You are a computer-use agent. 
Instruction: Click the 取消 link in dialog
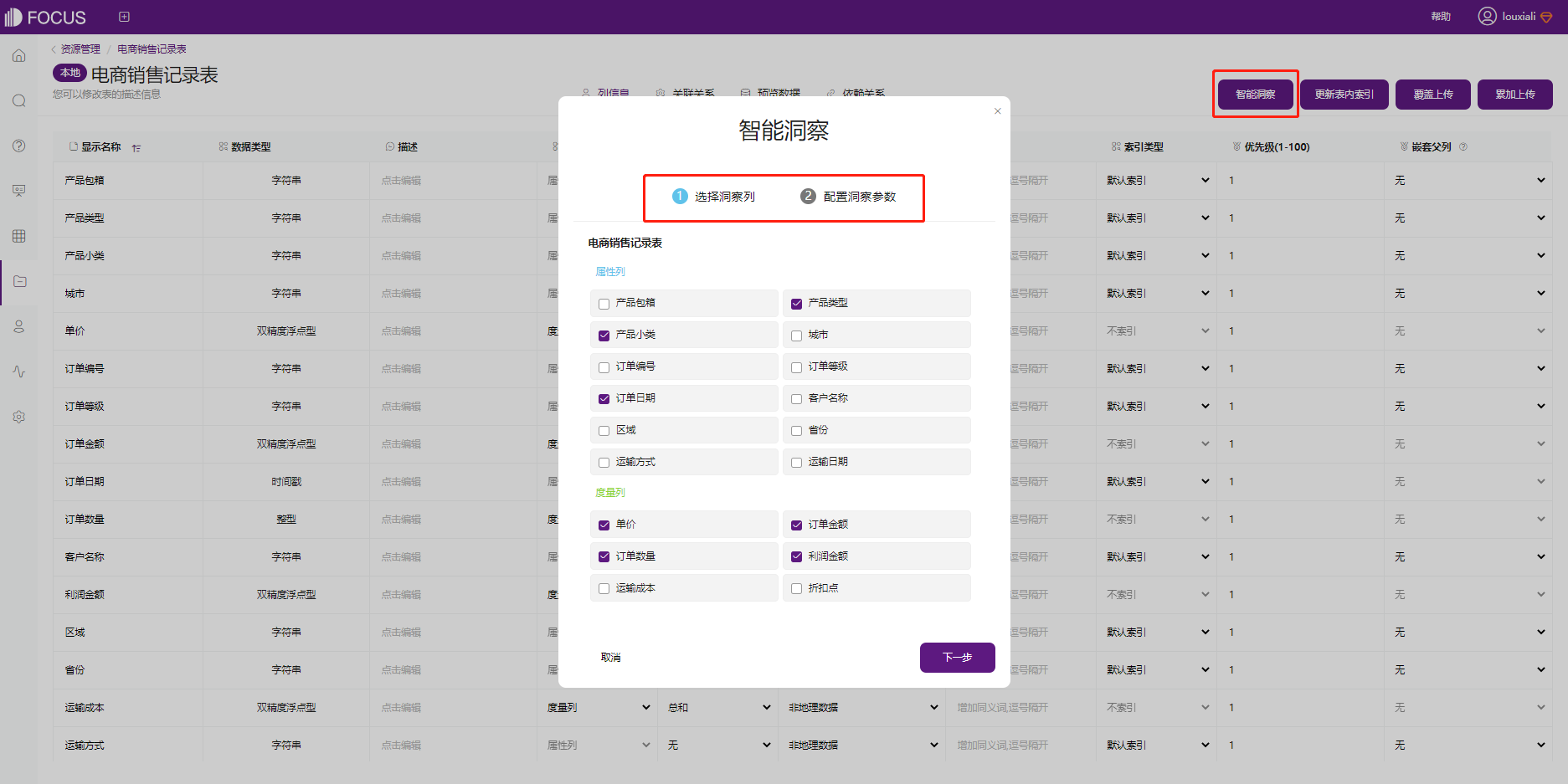610,657
